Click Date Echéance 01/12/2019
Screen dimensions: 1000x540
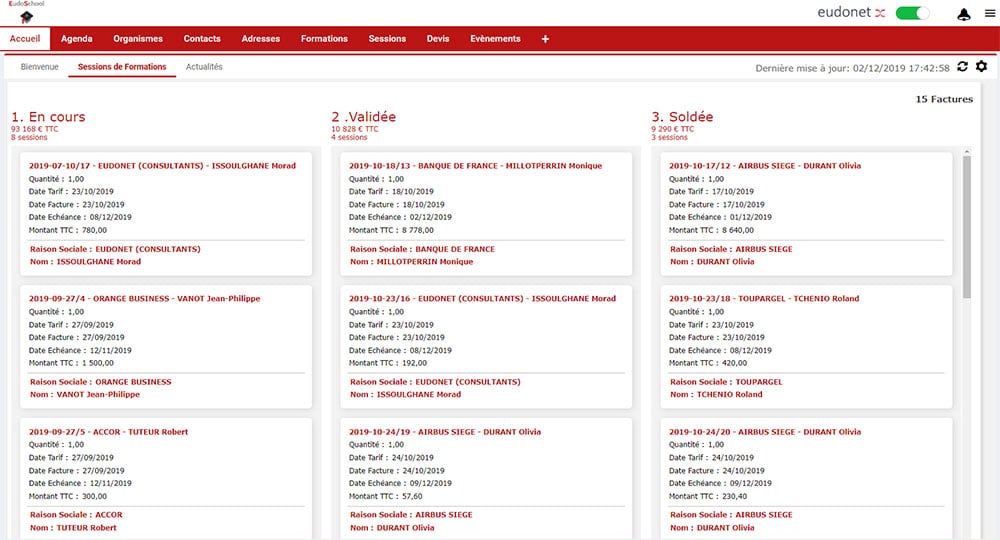pos(720,217)
